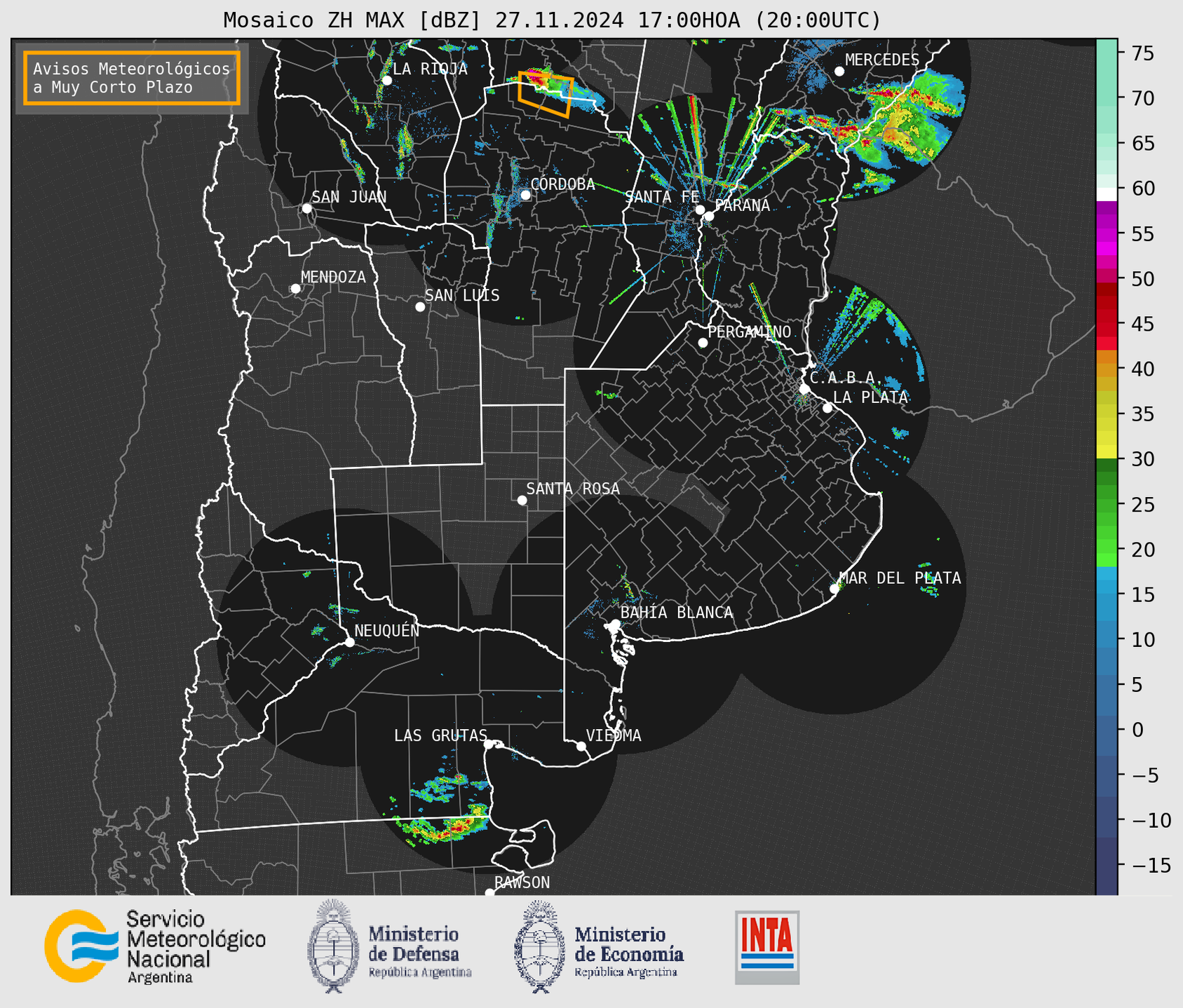Click the SANTA ROSA label text
This screenshot has height=1008, width=1183.
click(573, 489)
